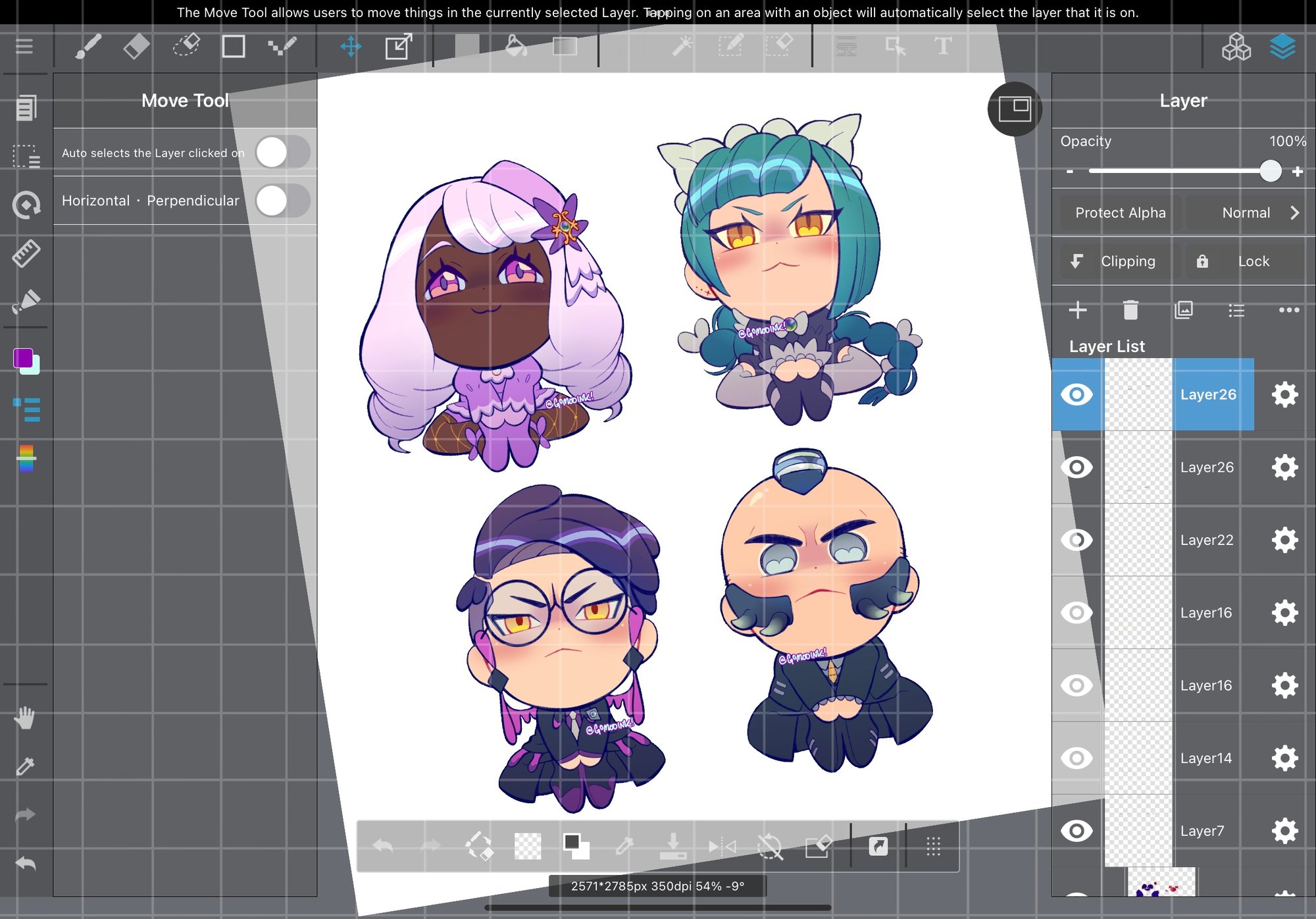Select the Brush tool in top toolbar
Viewport: 1316px width, 919px height.
point(88,46)
